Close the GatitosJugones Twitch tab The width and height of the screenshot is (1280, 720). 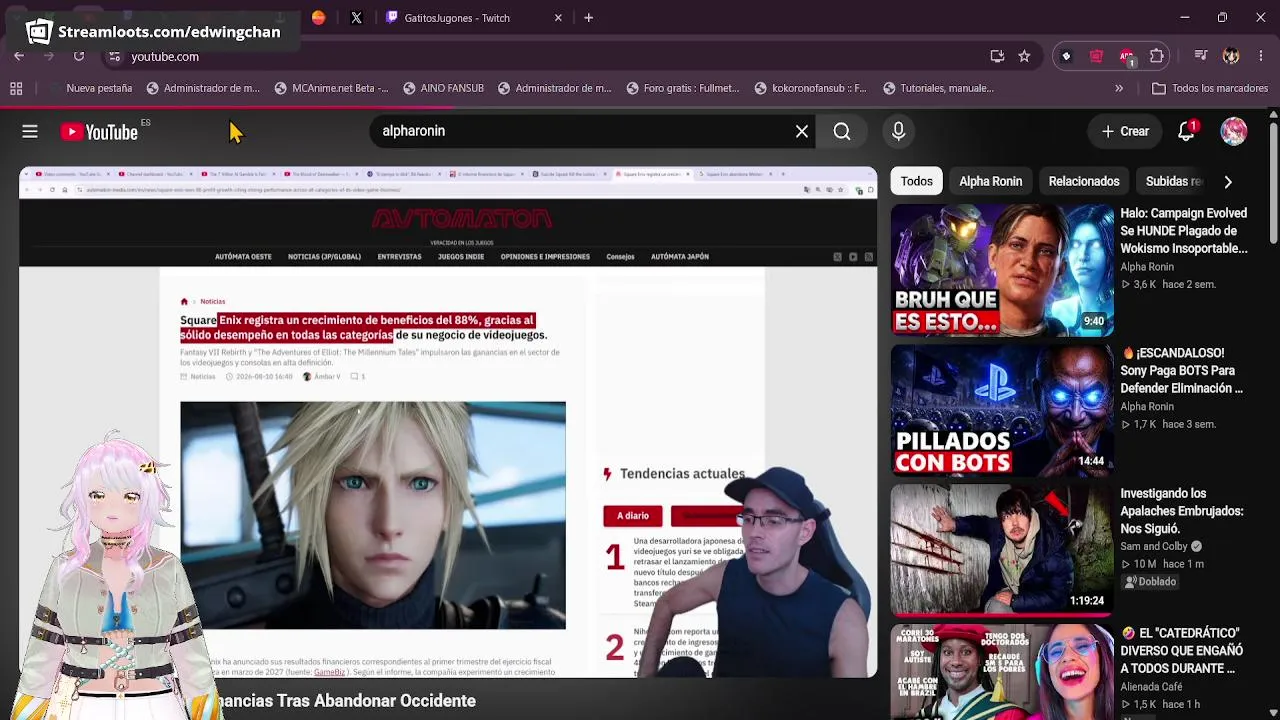point(558,18)
